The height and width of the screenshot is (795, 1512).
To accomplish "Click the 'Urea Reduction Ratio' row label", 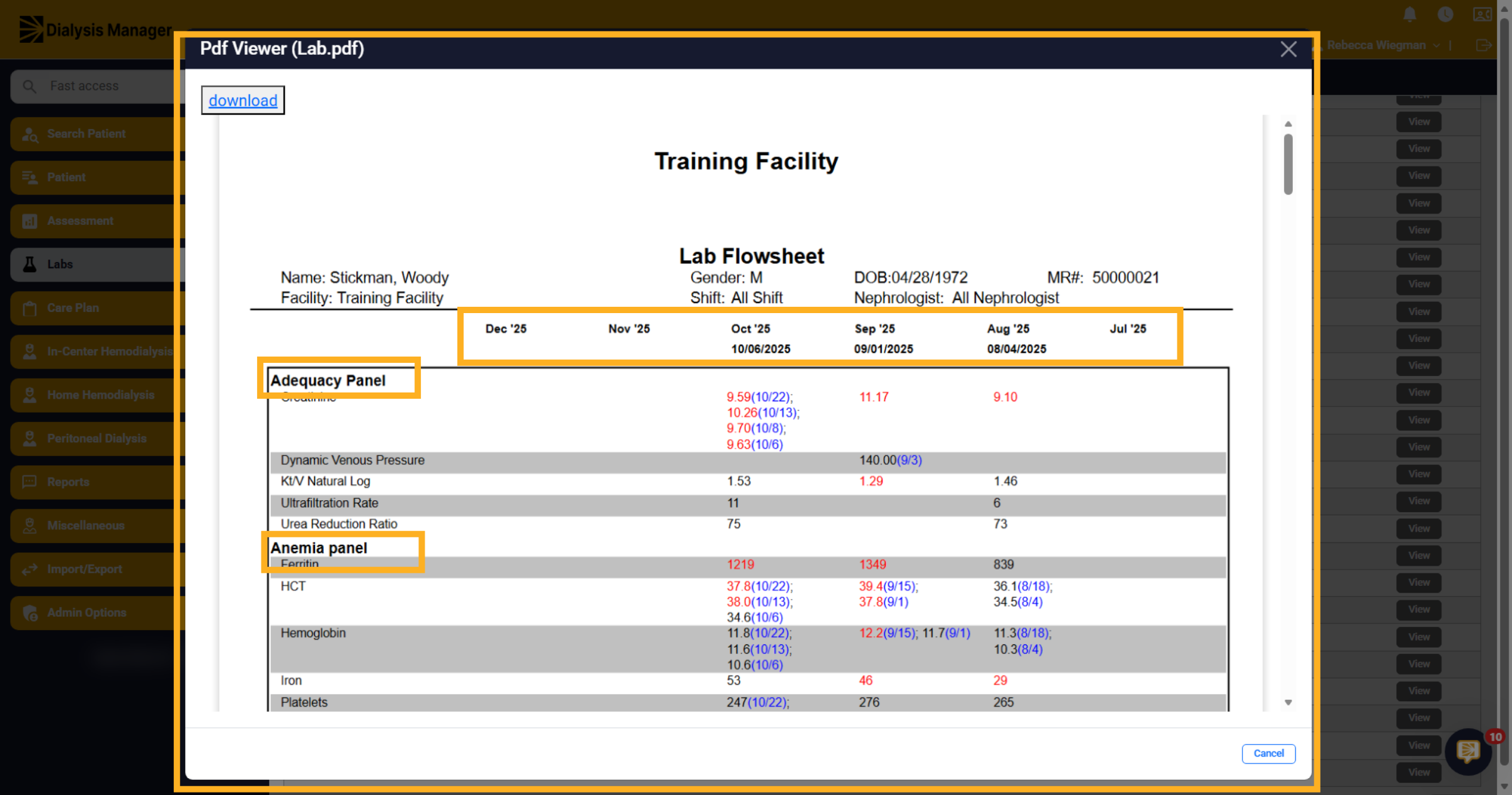I will click(x=339, y=524).
